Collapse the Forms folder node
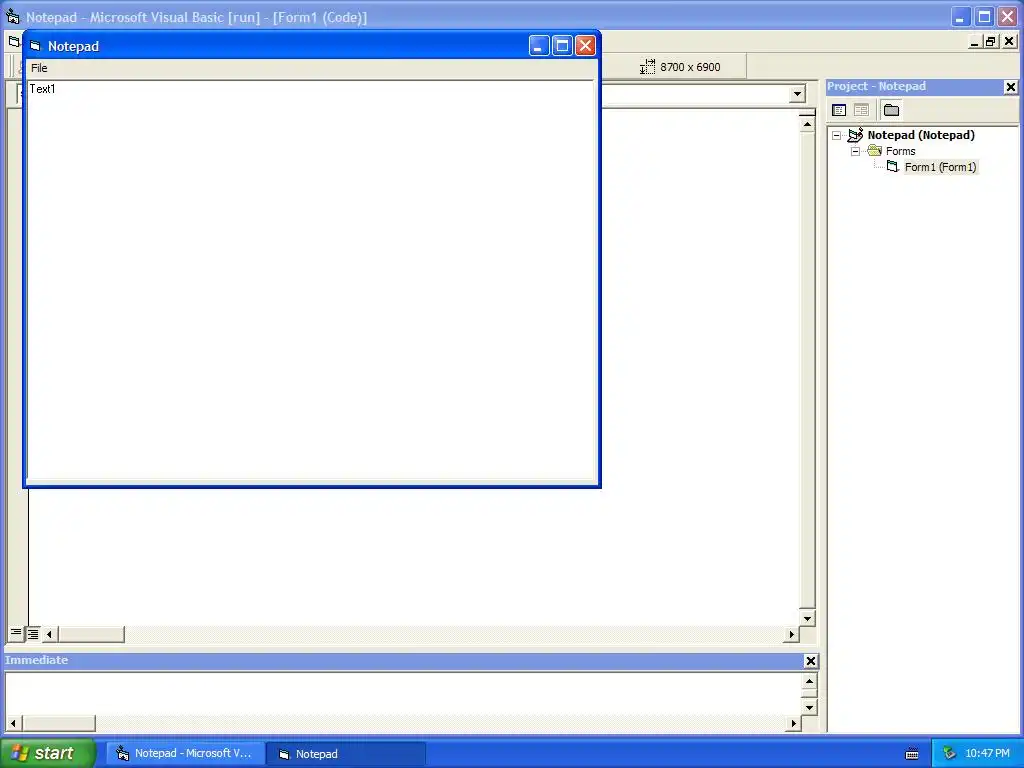 (x=856, y=152)
